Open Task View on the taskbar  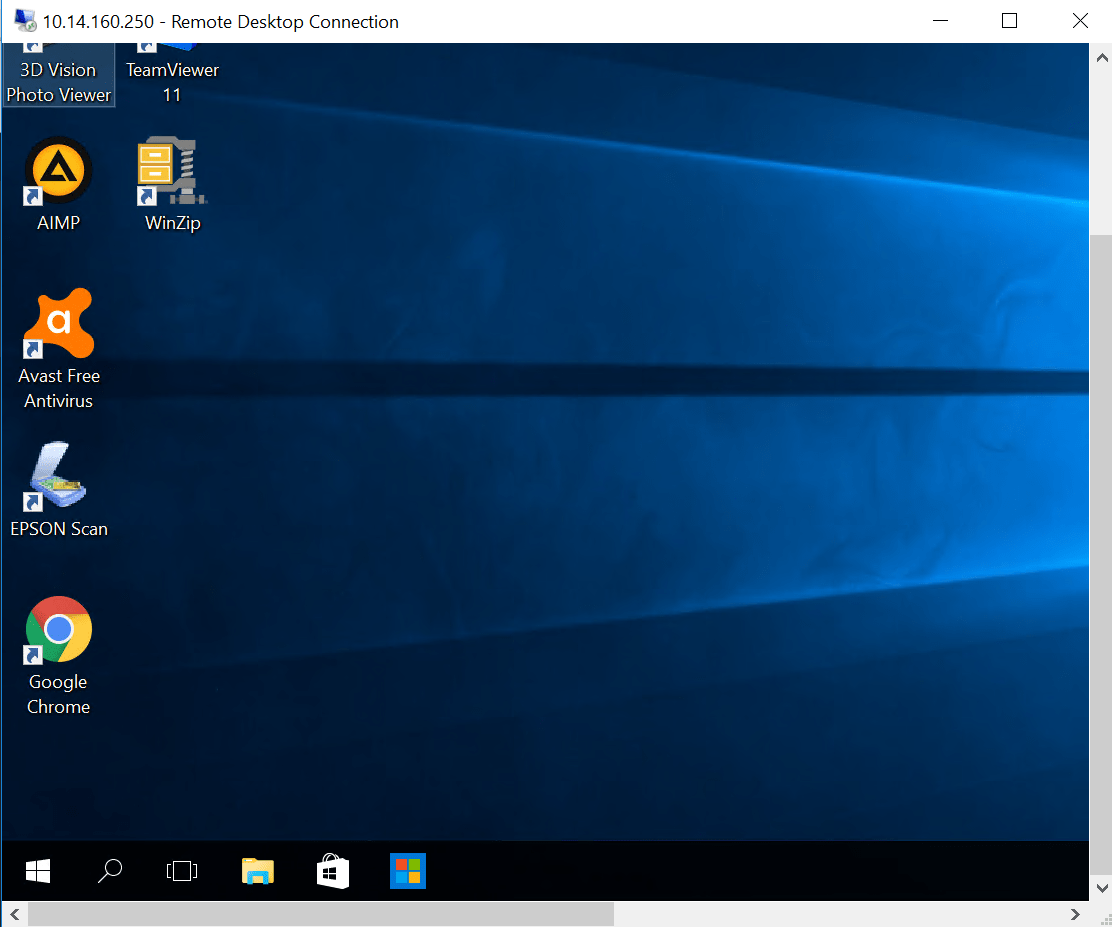[182, 871]
